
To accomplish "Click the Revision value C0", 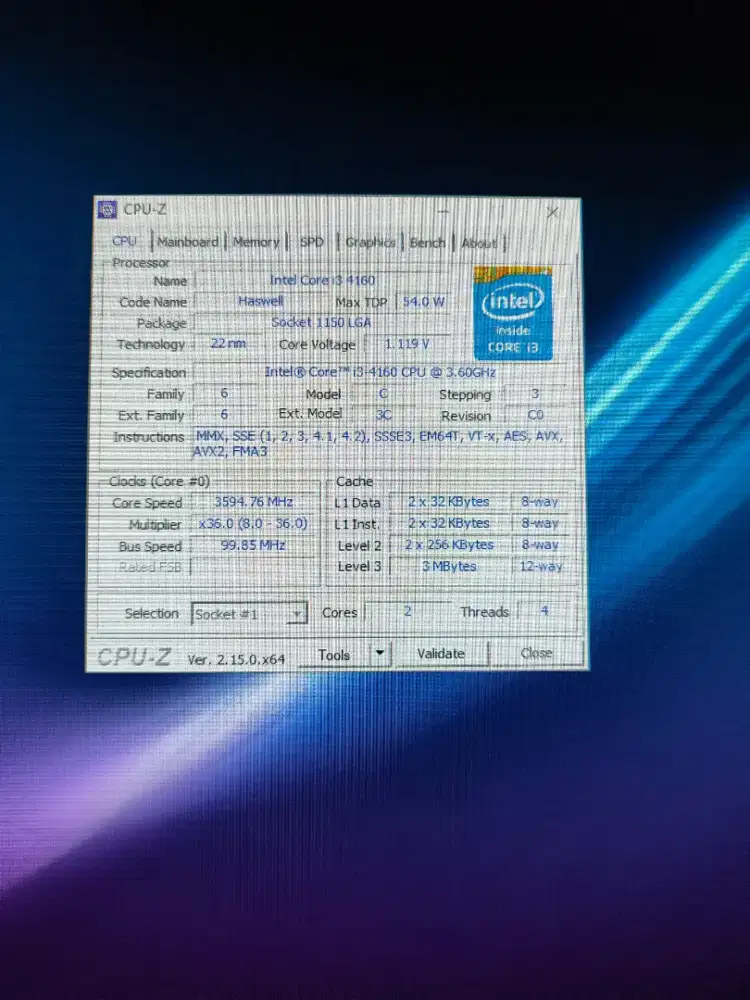I will tap(535, 415).
